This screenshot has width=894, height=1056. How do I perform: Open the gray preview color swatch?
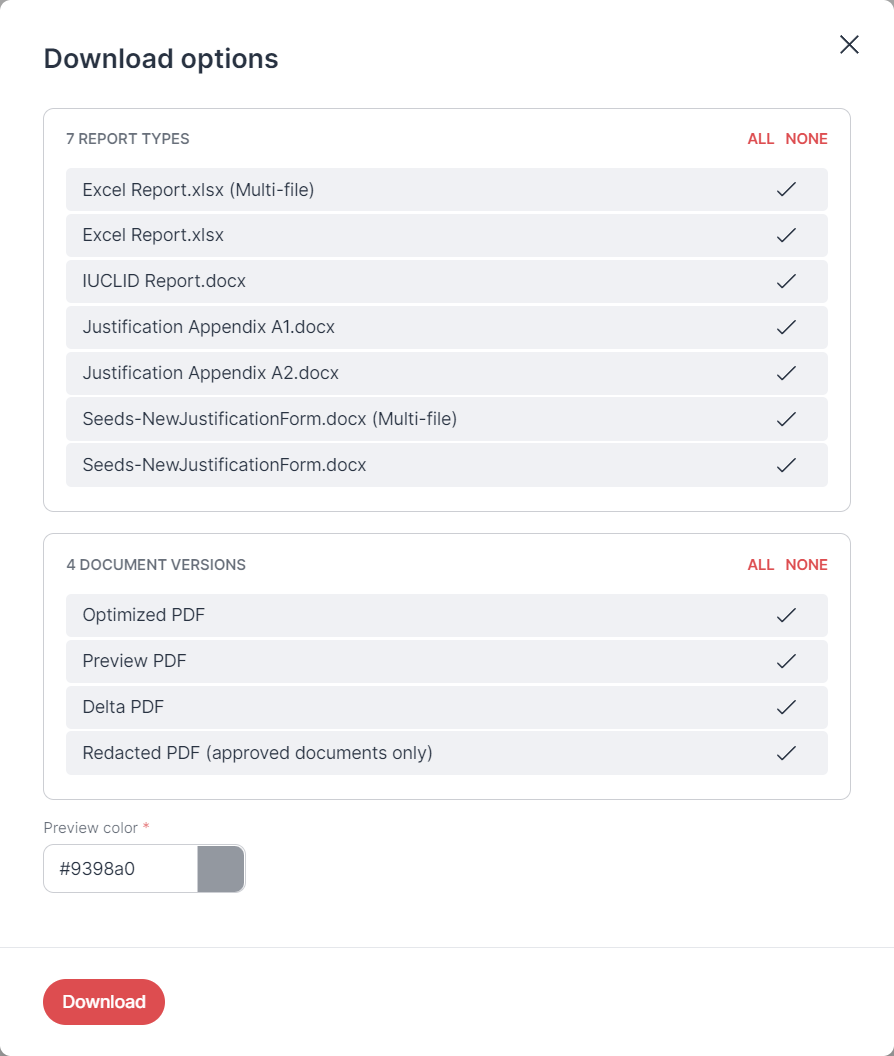[x=220, y=869]
